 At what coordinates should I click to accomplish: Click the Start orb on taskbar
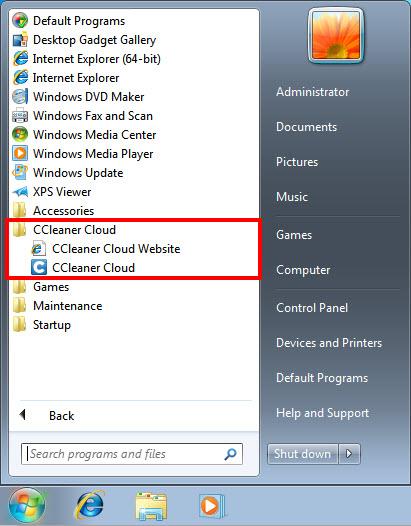pos(27,505)
